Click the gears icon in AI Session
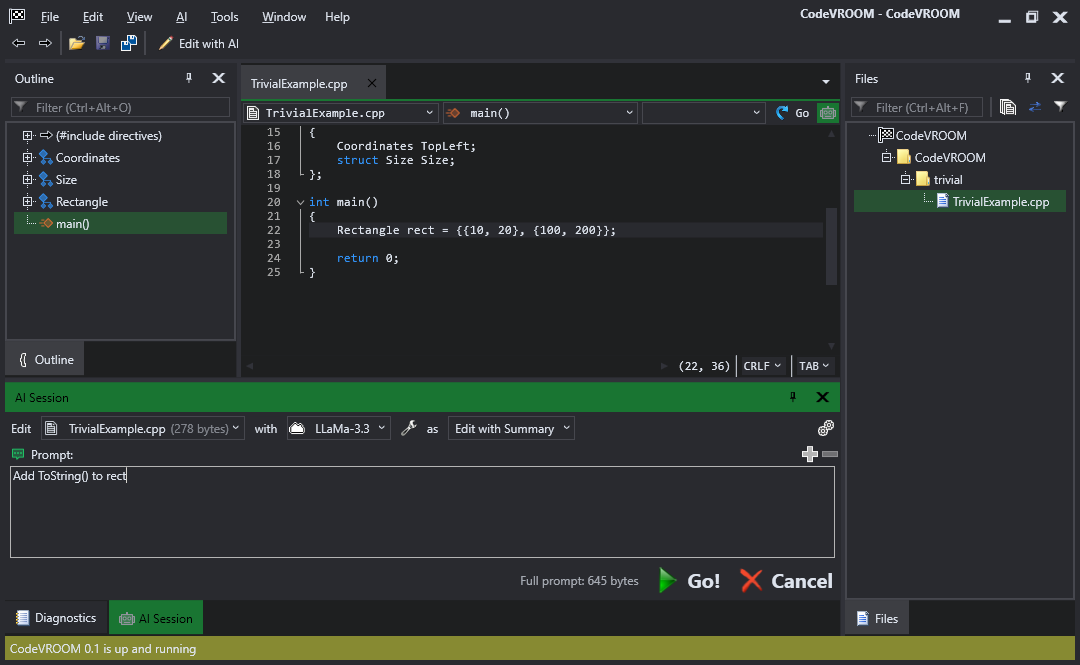The image size is (1080, 665). point(826,428)
